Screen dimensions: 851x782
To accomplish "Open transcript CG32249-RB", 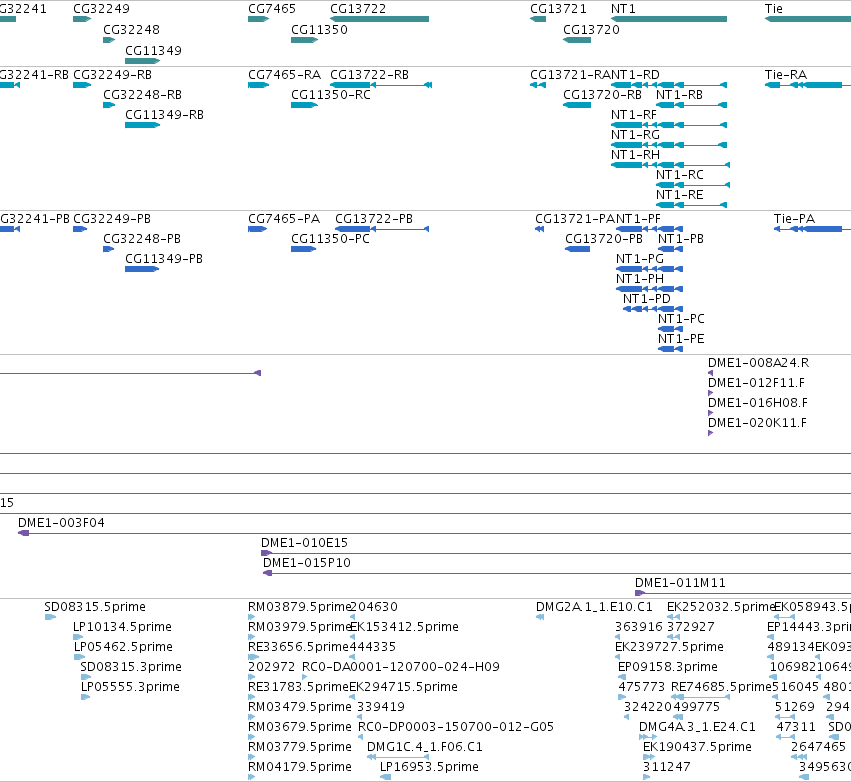I will click(112, 75).
